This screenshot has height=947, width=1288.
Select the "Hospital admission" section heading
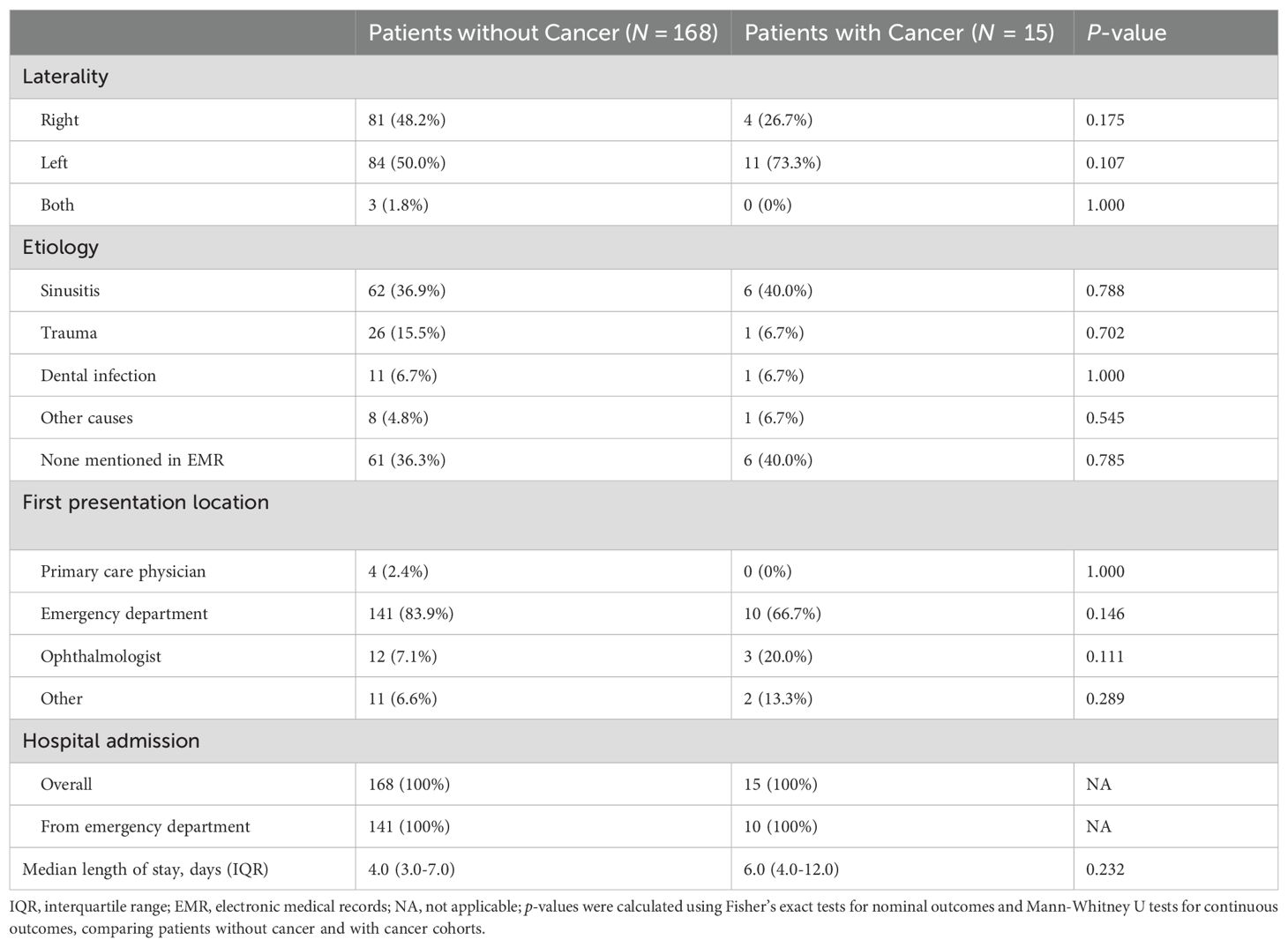(111, 741)
